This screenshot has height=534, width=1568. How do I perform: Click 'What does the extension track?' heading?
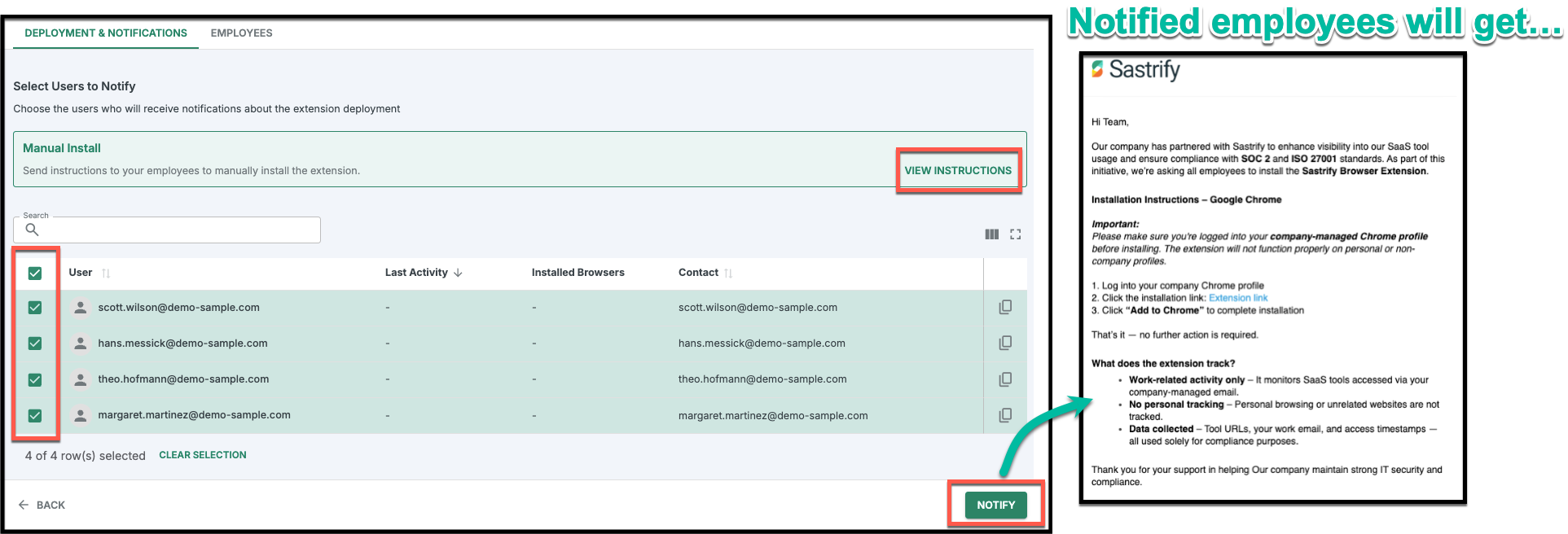pos(1163,364)
